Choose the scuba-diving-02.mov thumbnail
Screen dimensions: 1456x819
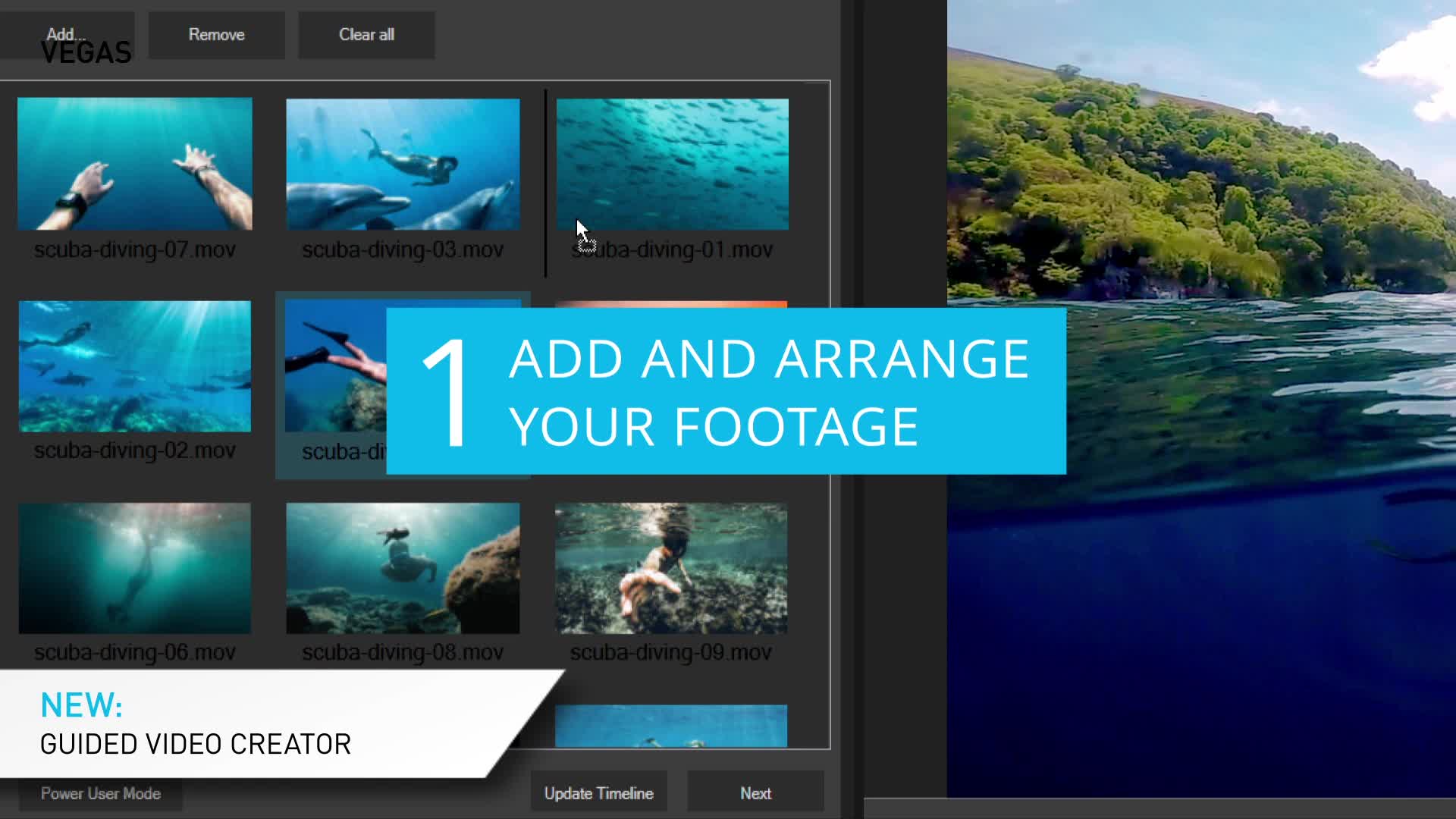tap(135, 366)
